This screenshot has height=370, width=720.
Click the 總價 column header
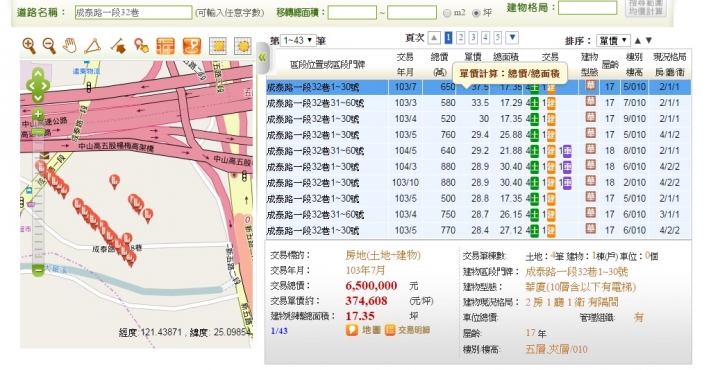coord(439,64)
